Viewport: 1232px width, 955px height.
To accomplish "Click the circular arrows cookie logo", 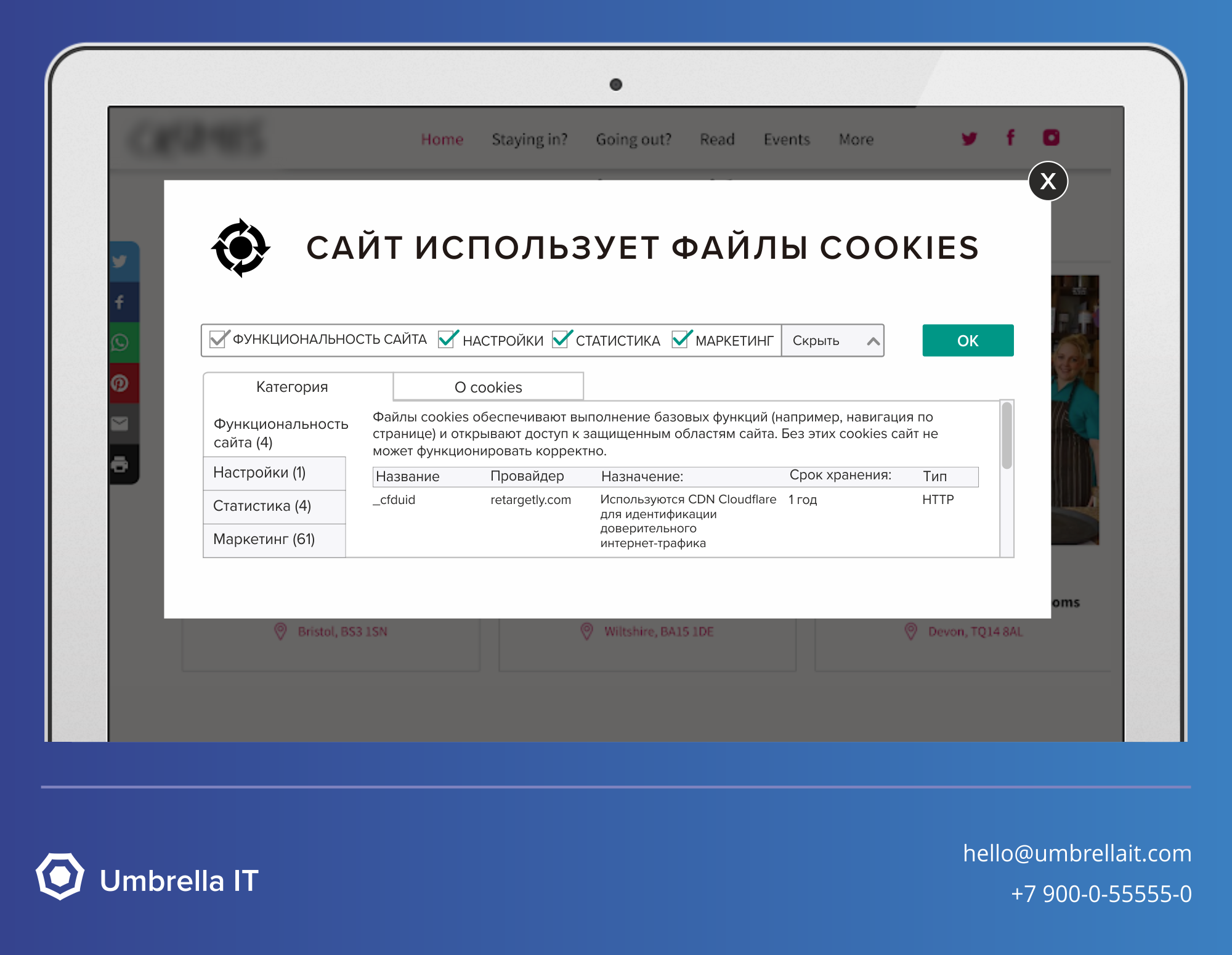I will pos(241,248).
